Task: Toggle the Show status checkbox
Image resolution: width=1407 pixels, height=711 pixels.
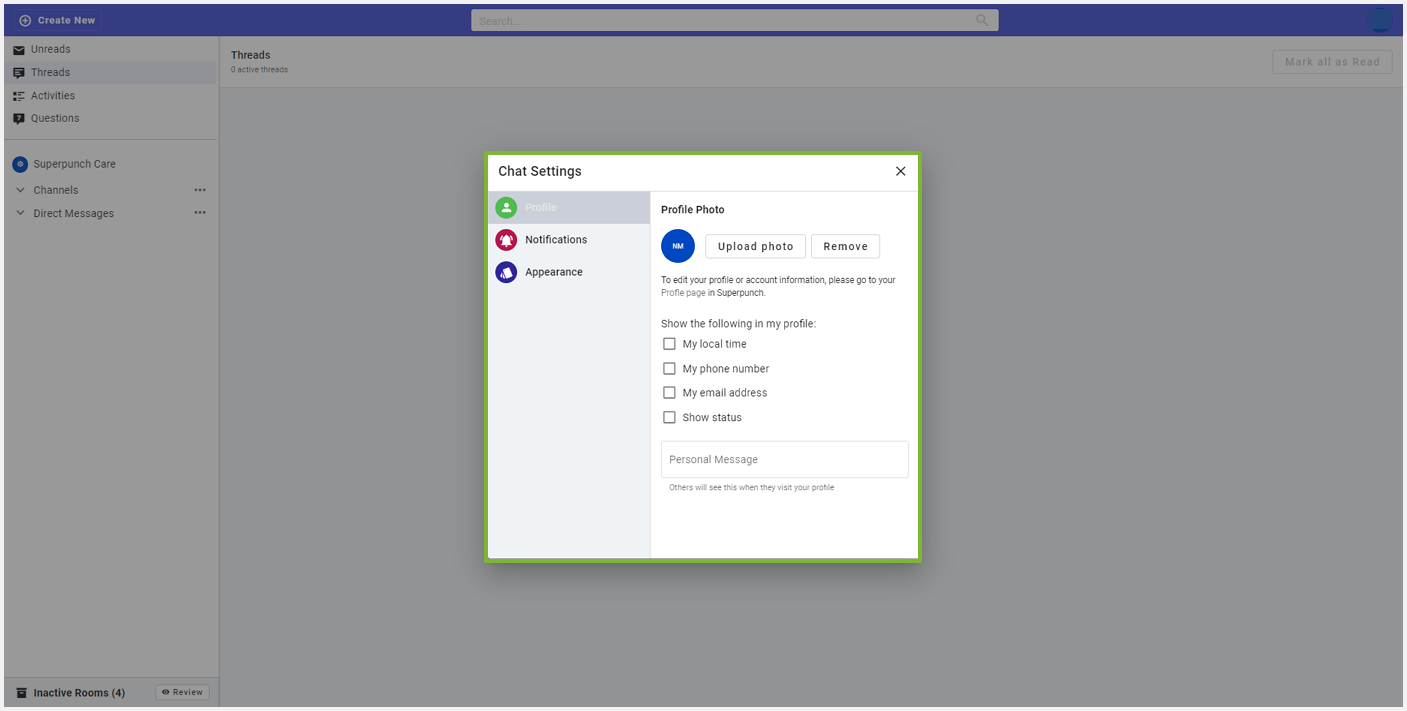Action: coord(670,418)
